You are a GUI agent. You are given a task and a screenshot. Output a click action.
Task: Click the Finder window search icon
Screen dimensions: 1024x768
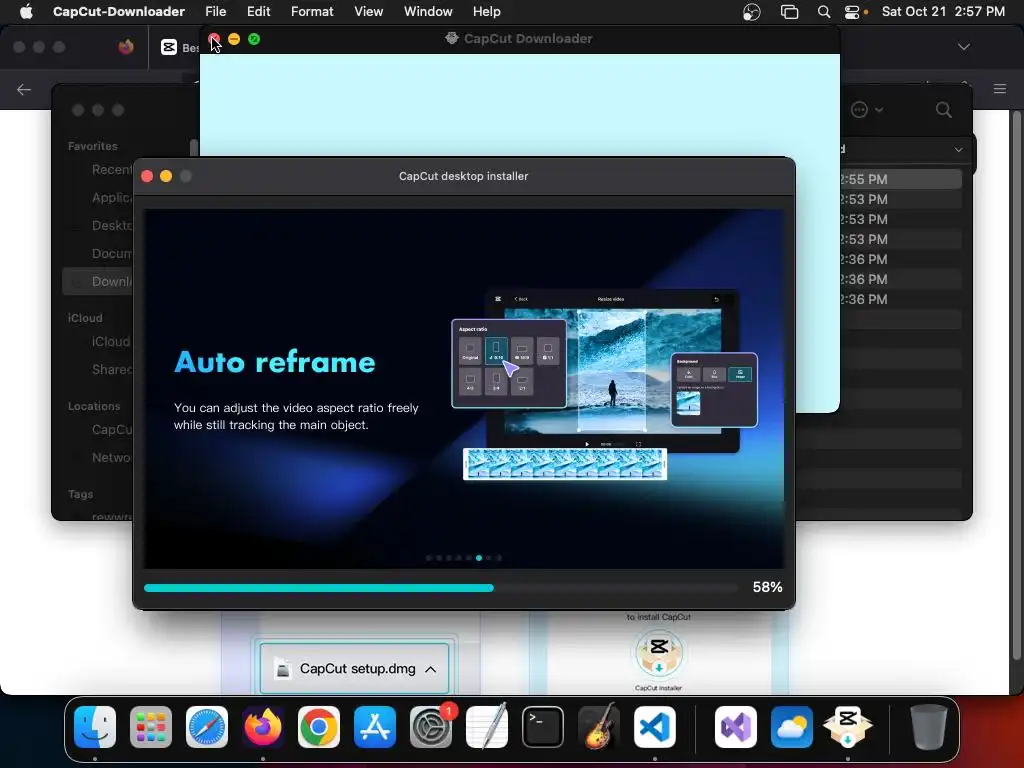click(944, 110)
